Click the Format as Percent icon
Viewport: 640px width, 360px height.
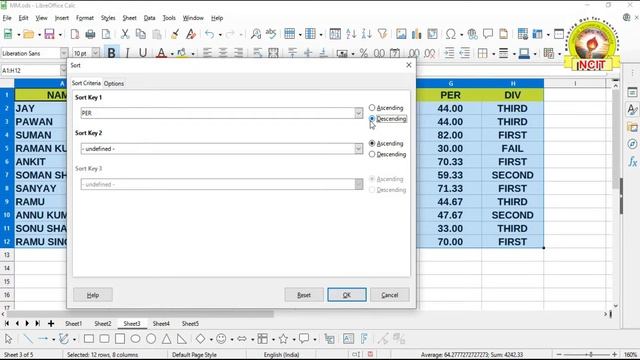364,53
